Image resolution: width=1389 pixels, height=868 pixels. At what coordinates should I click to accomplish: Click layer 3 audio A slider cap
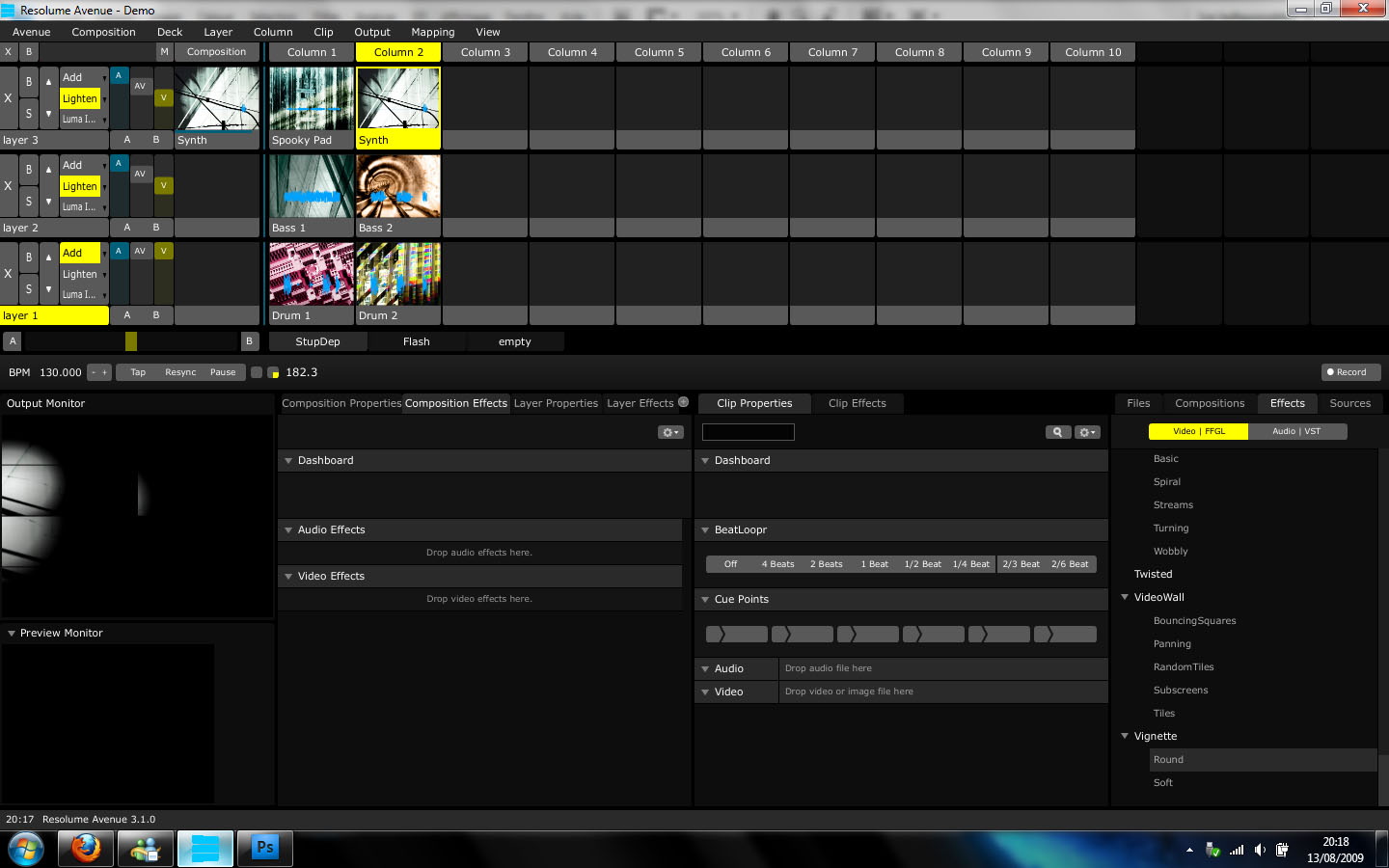pos(119,75)
